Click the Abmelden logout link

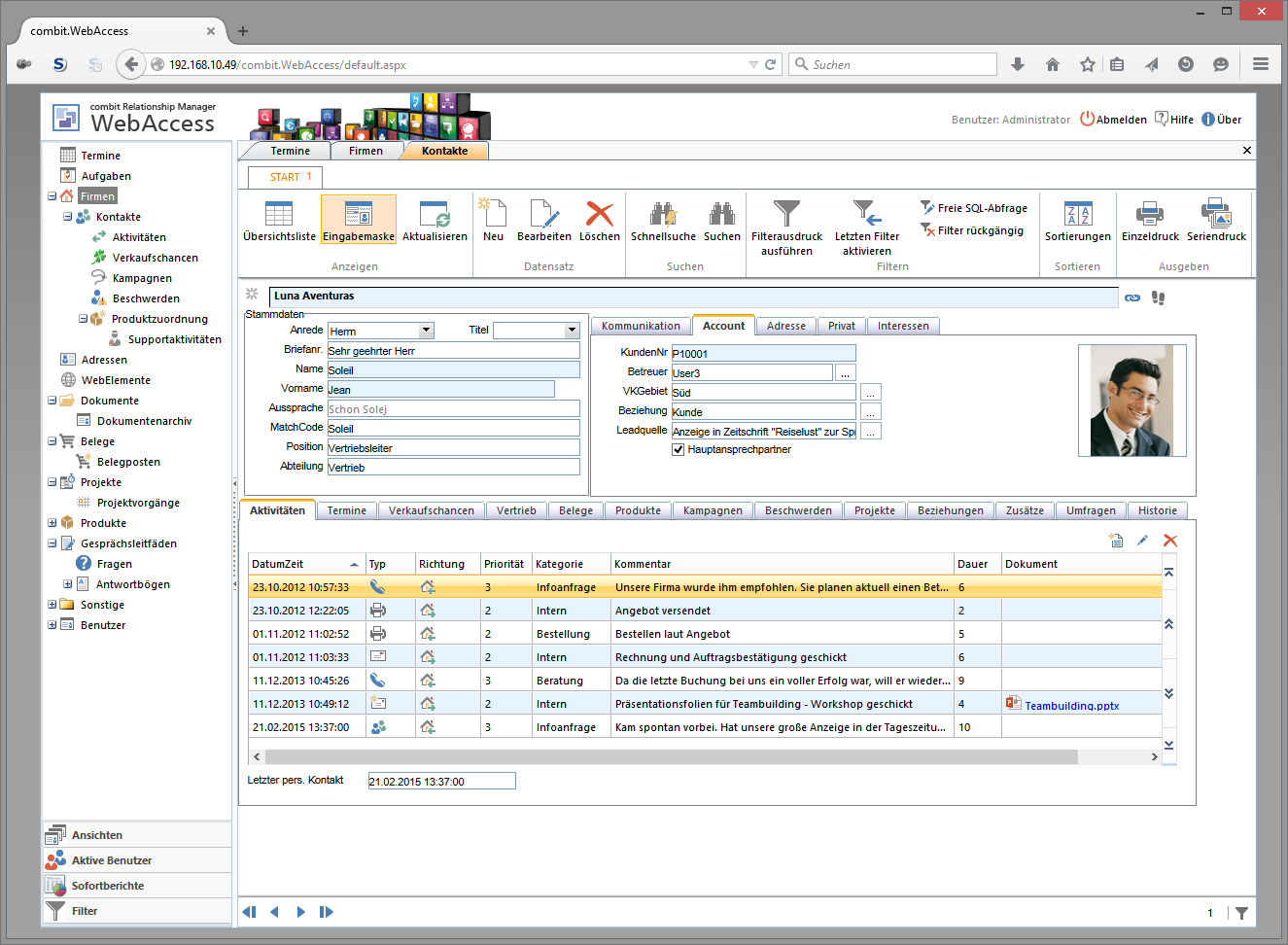coord(1121,120)
